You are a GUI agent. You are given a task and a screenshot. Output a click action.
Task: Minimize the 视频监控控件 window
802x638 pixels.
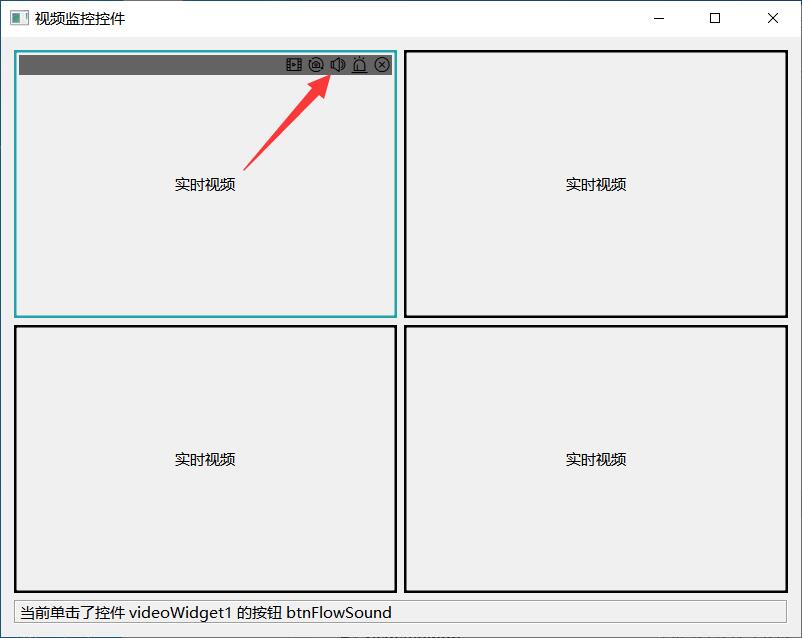658,18
